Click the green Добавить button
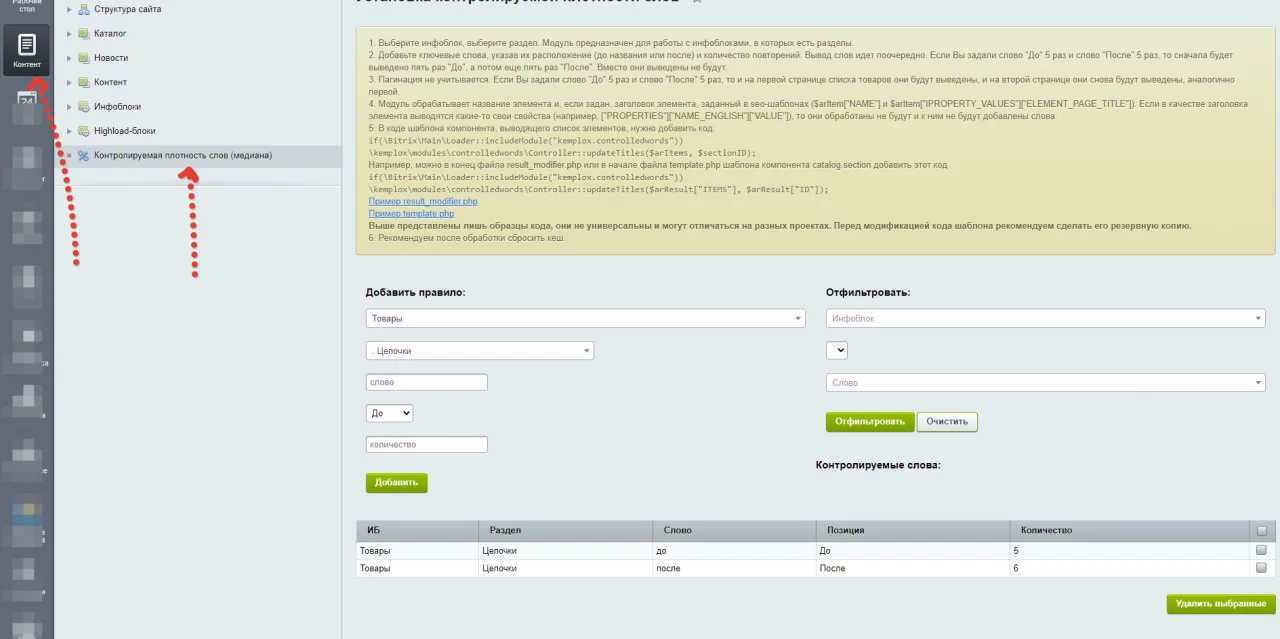The width and height of the screenshot is (1280, 639). pos(396,483)
